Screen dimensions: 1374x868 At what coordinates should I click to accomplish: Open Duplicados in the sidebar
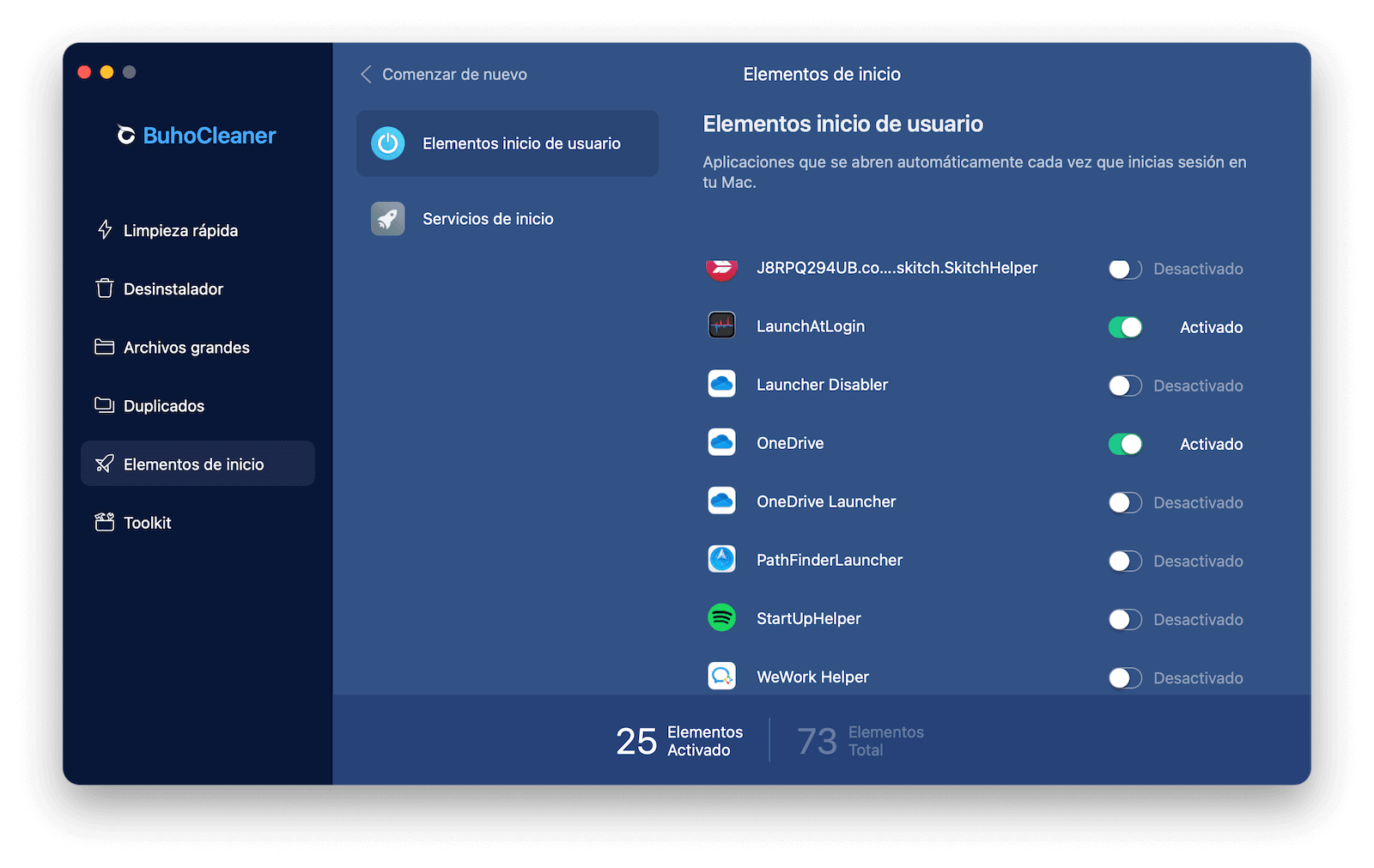point(198,405)
